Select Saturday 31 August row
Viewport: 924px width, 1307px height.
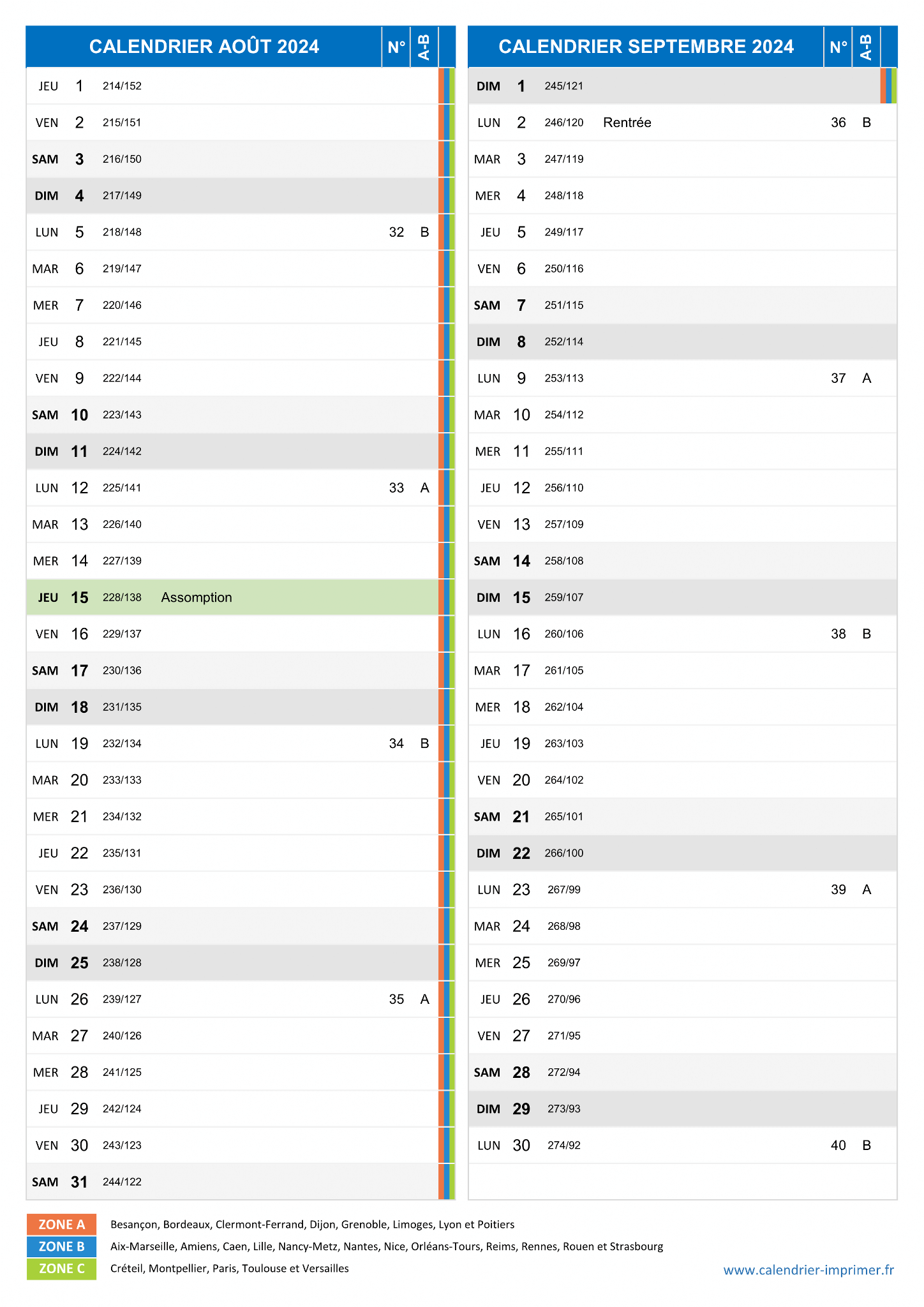pos(232,1182)
